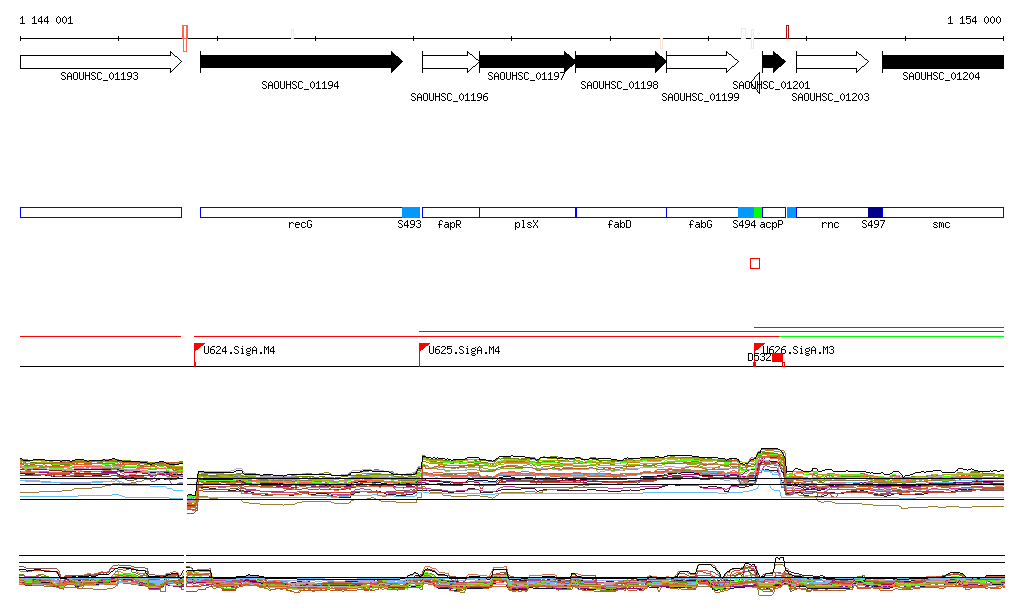Click the U625.SigA.M4 red promoter flag
Screen dimensions: 1024x611
tap(424, 348)
